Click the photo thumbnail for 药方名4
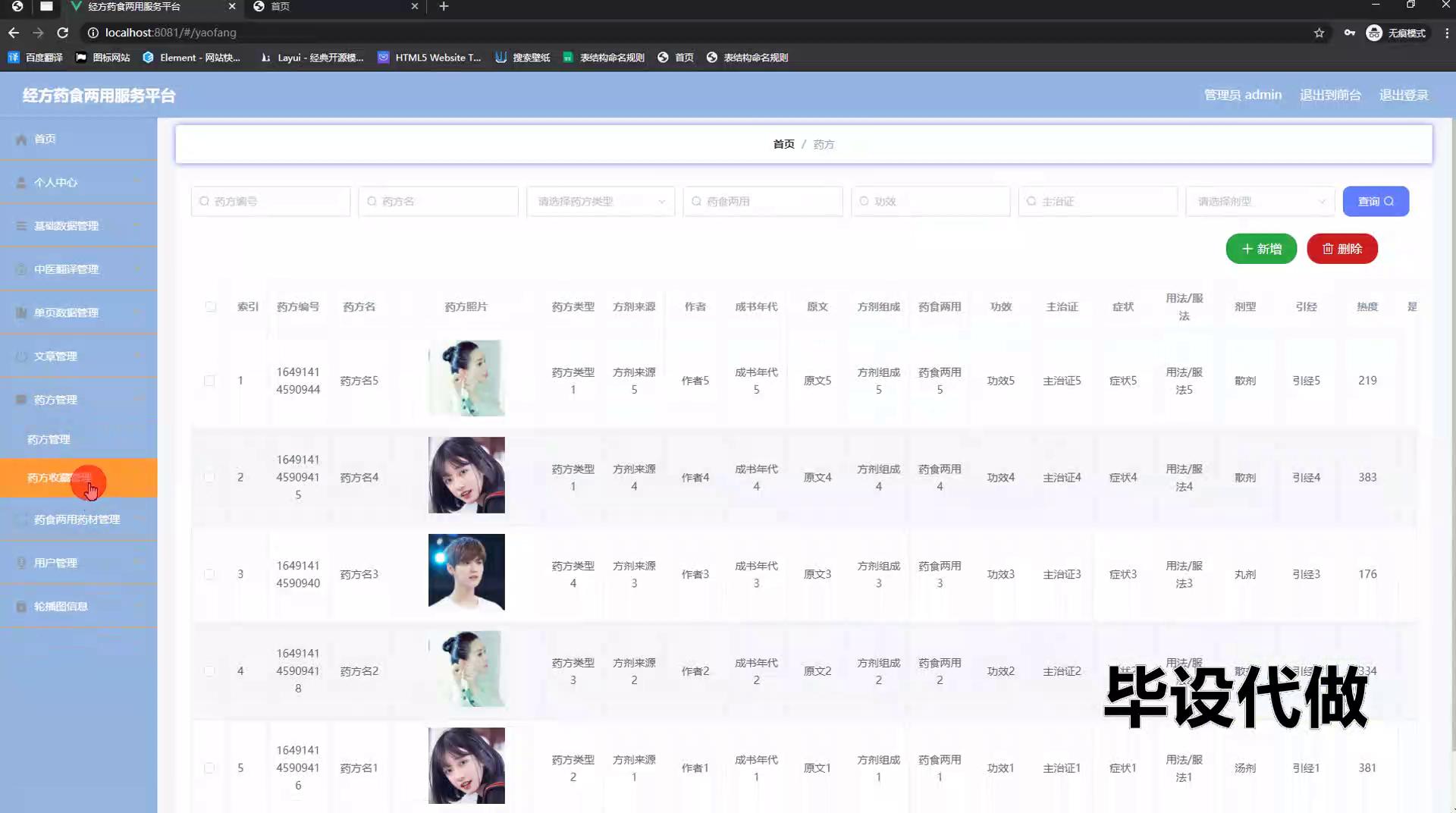The height and width of the screenshot is (813, 1456). (466, 476)
